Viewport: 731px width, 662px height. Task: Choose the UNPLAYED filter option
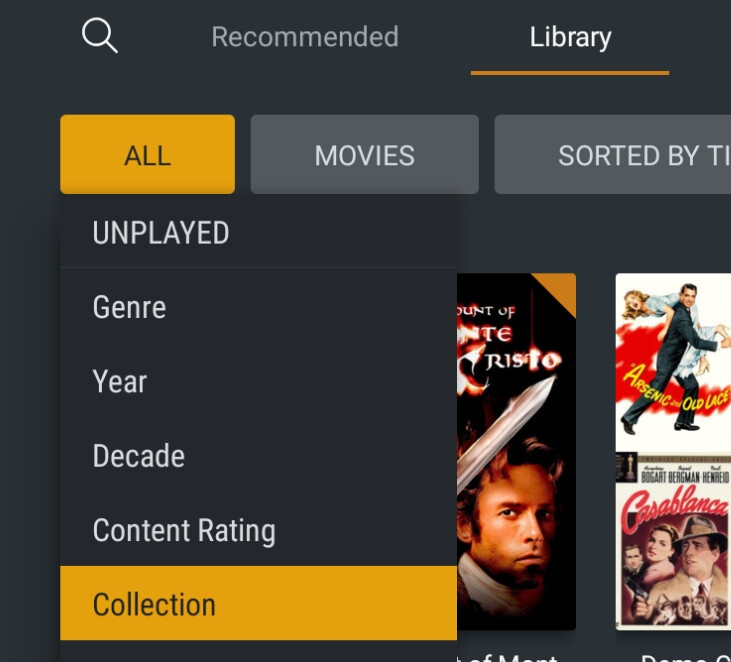tap(258, 232)
